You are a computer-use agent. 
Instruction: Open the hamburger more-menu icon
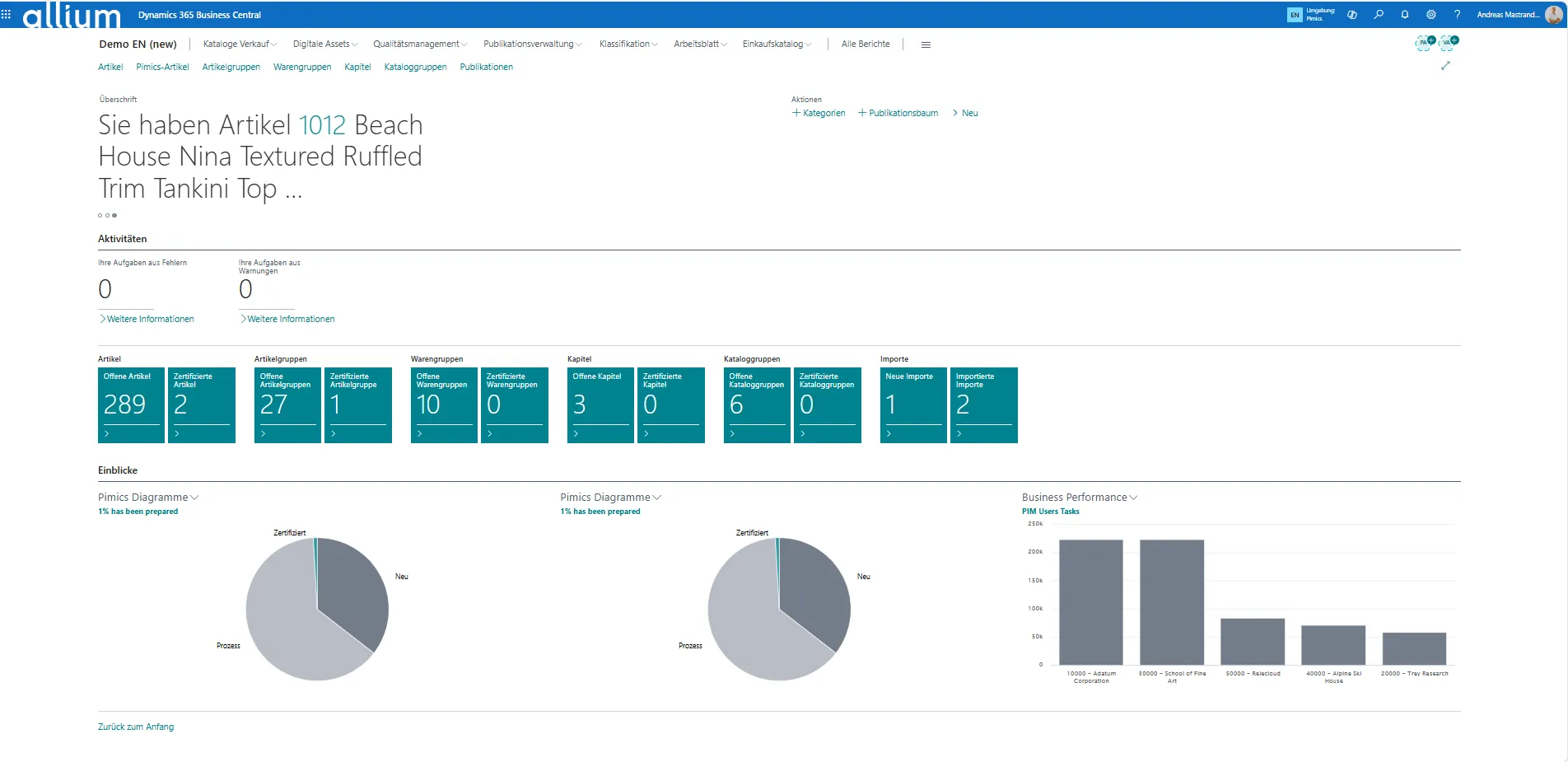coord(926,44)
